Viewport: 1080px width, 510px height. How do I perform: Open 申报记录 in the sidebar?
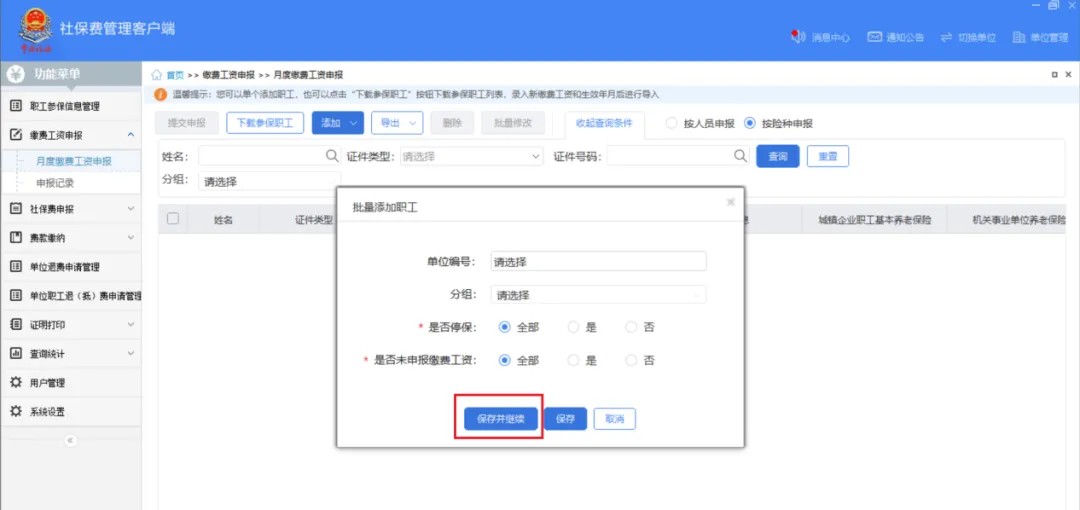(55, 183)
